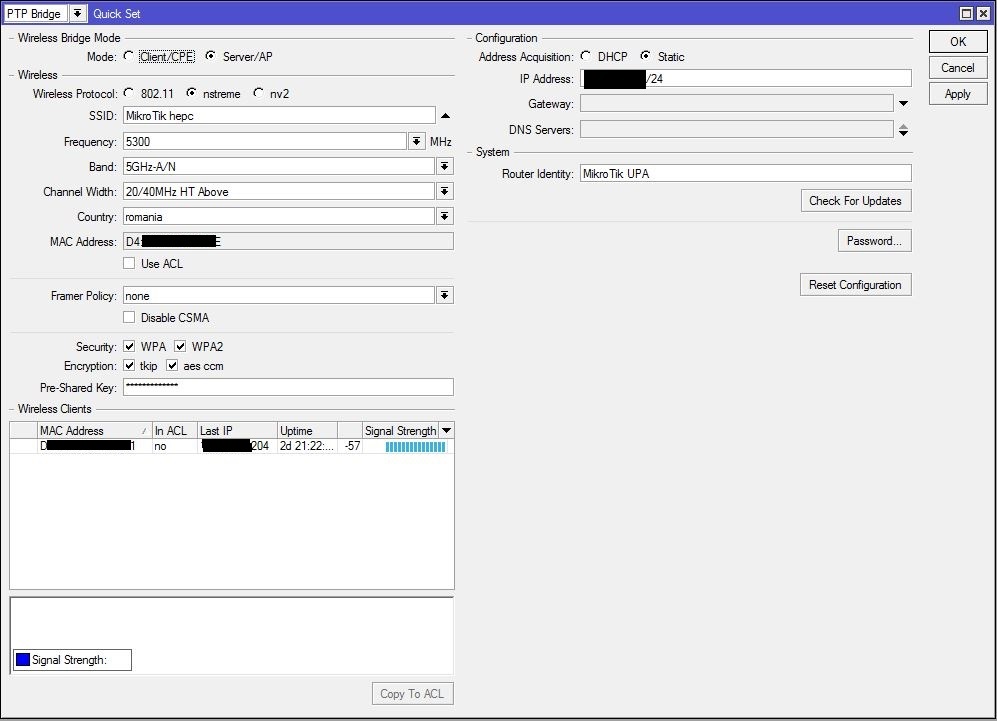Expand the Channel Width dropdown

[x=445, y=192]
